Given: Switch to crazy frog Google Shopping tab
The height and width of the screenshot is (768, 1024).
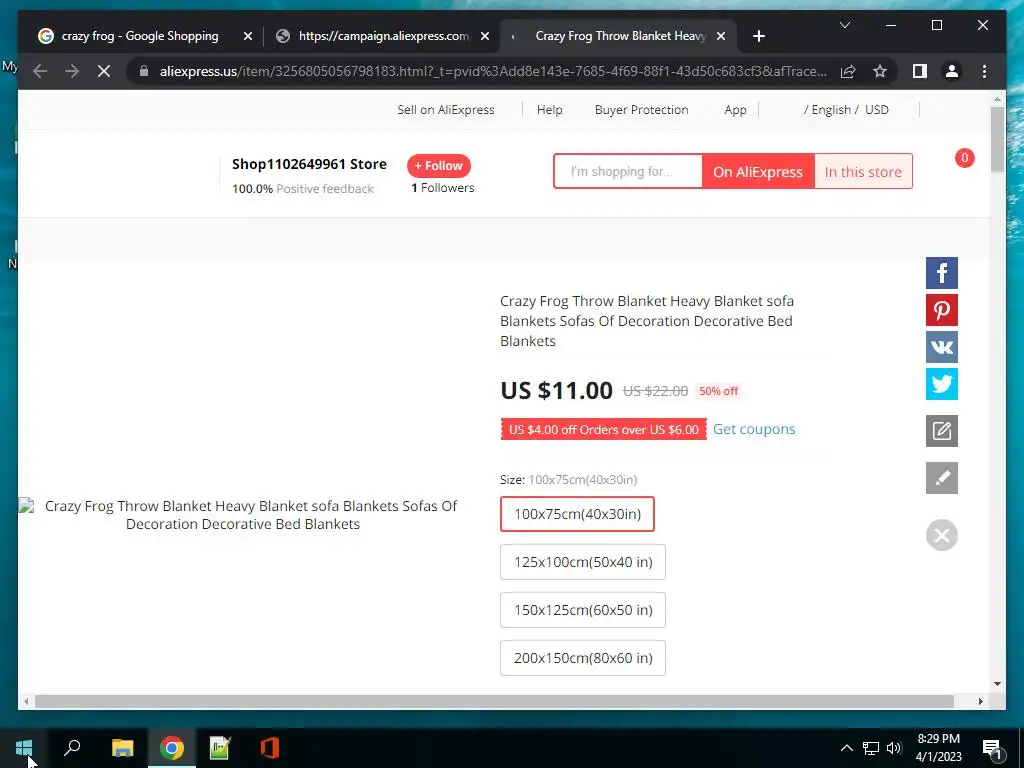Looking at the screenshot, I should (140, 37).
